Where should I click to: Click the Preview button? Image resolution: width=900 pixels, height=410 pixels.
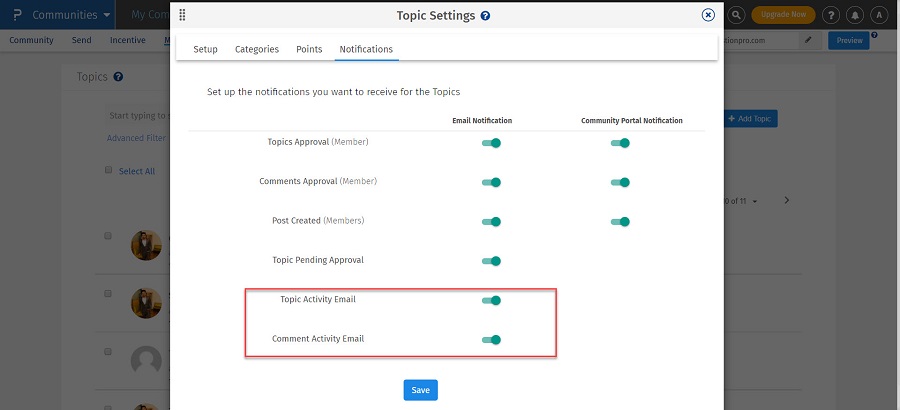849,40
